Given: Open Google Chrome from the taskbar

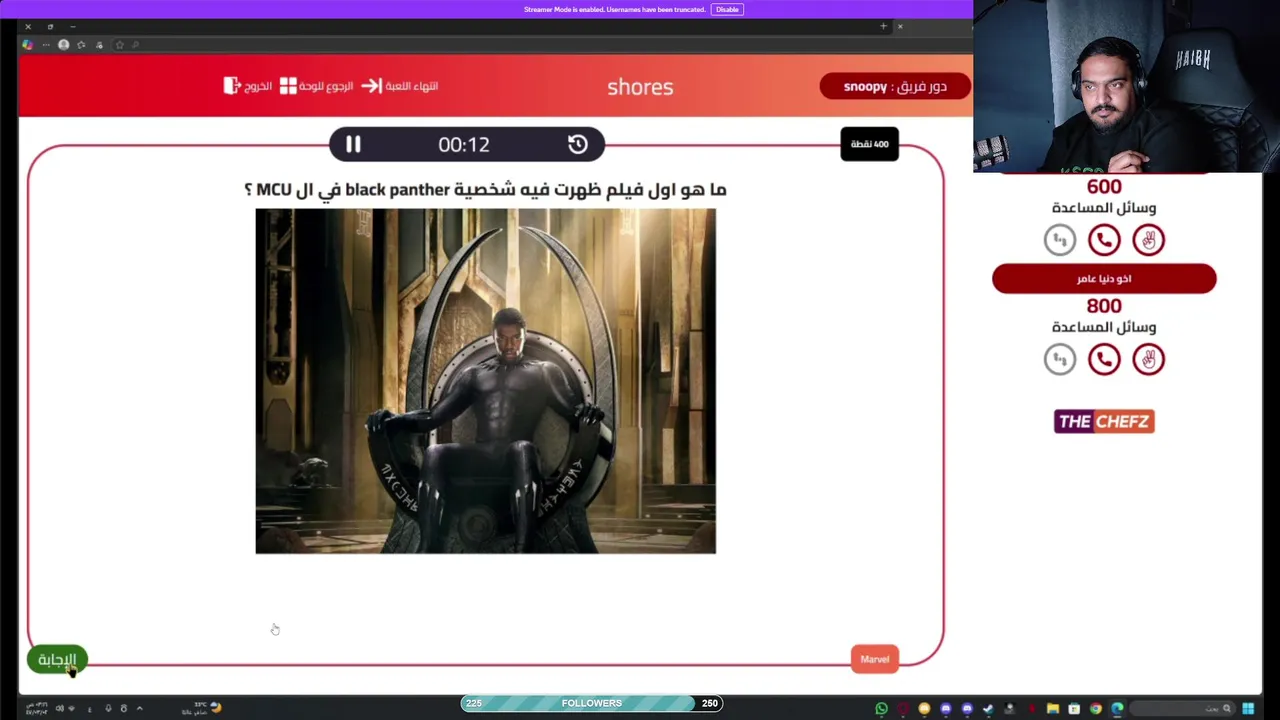Looking at the screenshot, I should (x=1096, y=709).
